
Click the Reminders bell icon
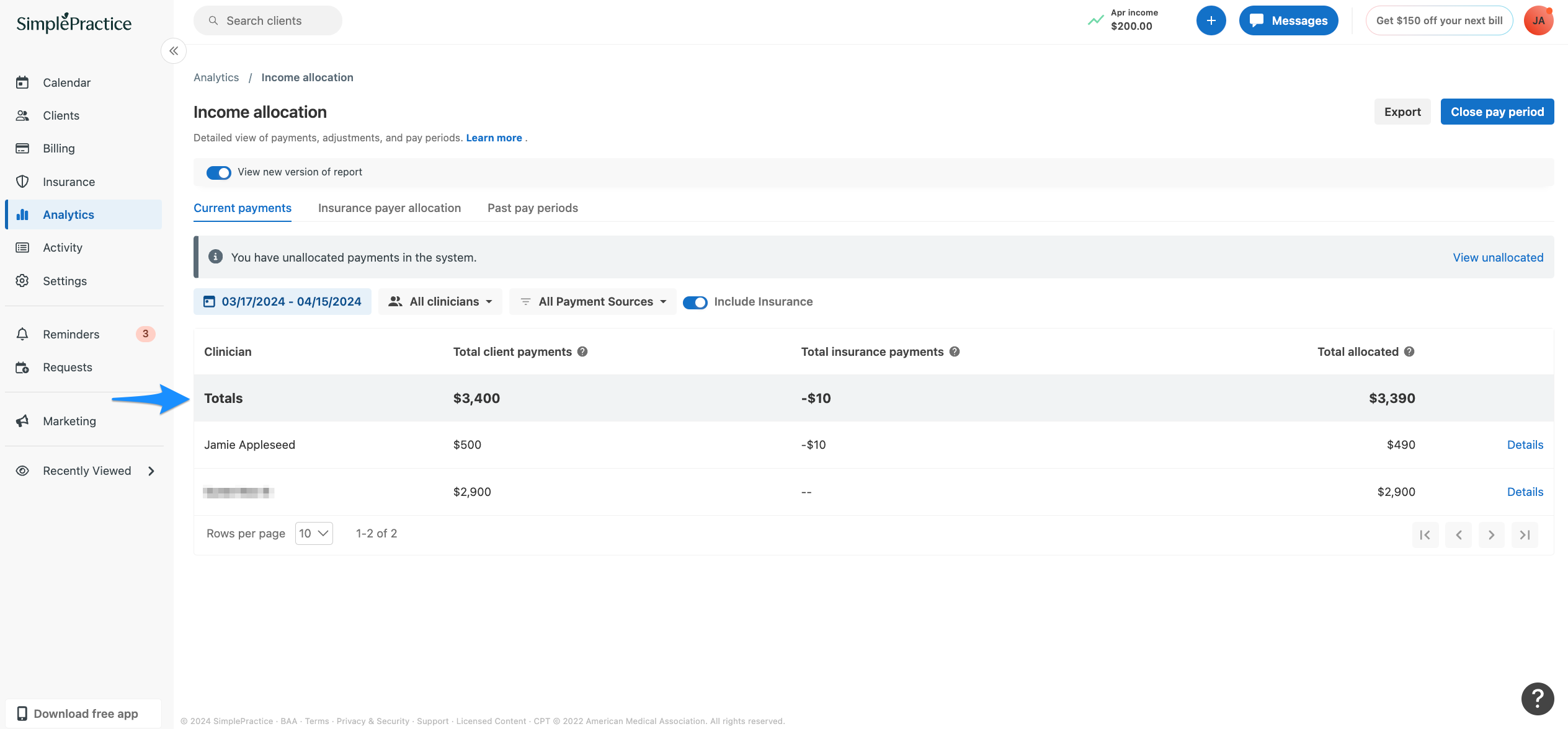point(22,334)
